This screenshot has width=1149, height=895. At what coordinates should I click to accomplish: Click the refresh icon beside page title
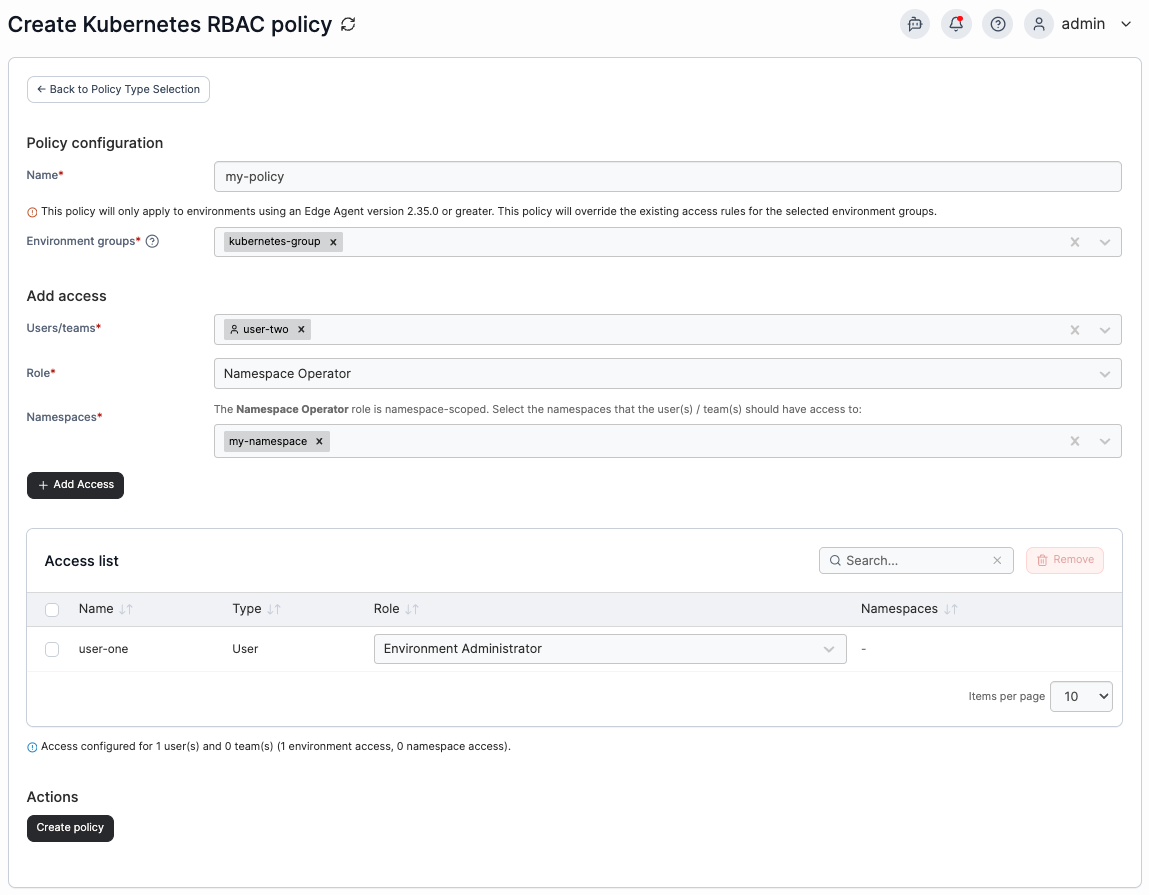[x=348, y=25]
